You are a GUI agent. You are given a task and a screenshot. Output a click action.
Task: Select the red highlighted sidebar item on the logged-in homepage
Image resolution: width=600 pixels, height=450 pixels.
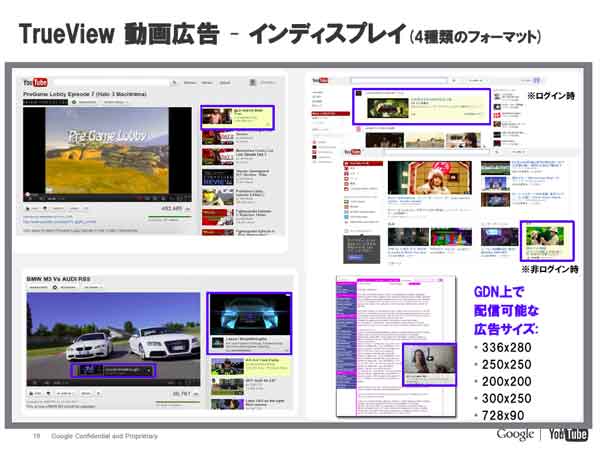tap(331, 114)
